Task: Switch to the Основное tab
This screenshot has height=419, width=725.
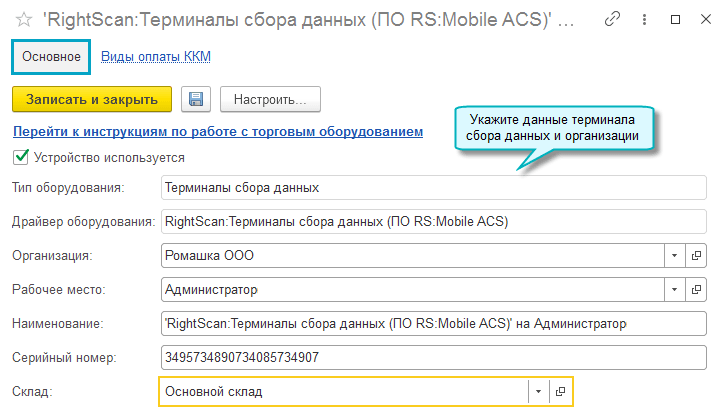Action: [x=51, y=57]
